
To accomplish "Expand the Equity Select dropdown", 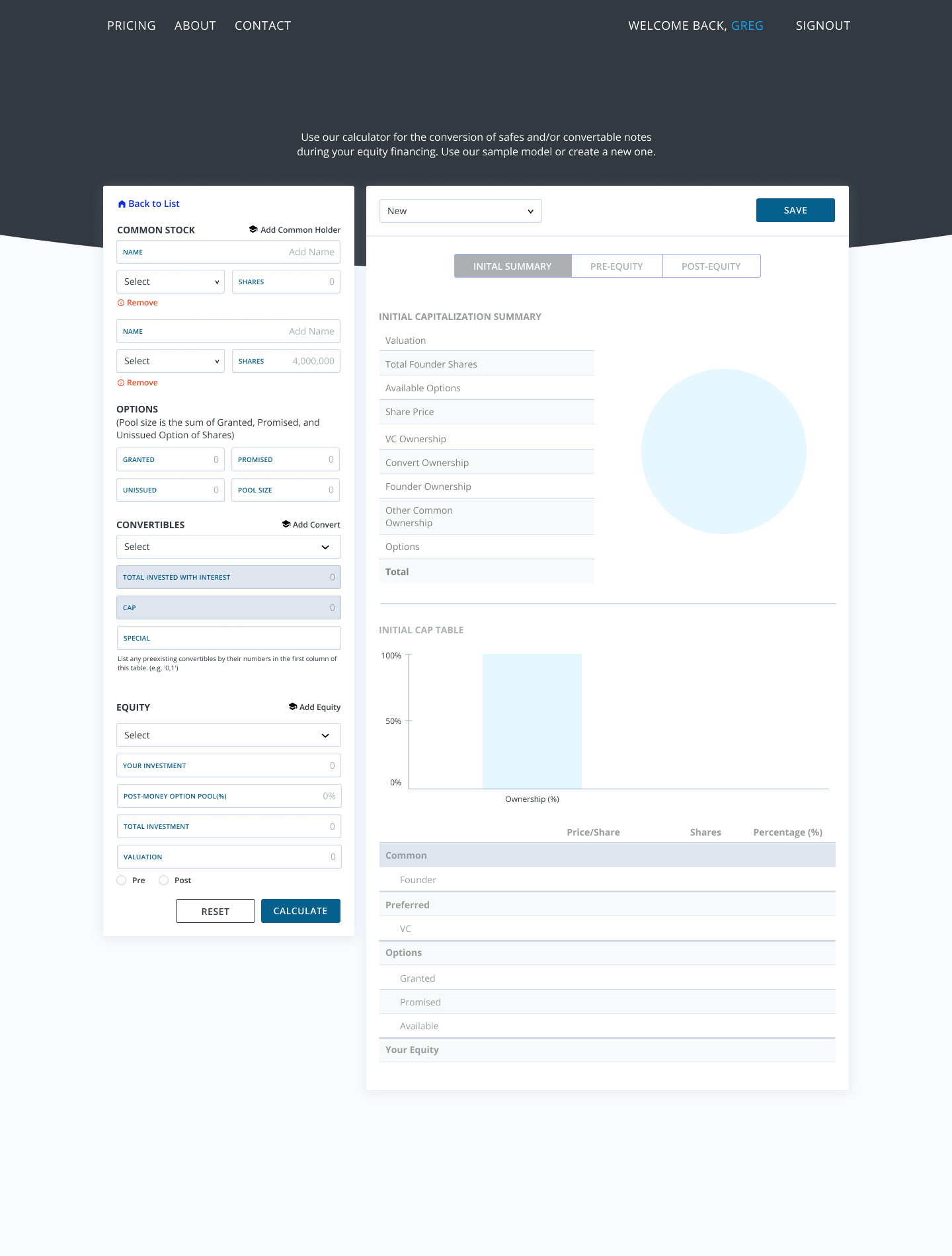I will (228, 735).
